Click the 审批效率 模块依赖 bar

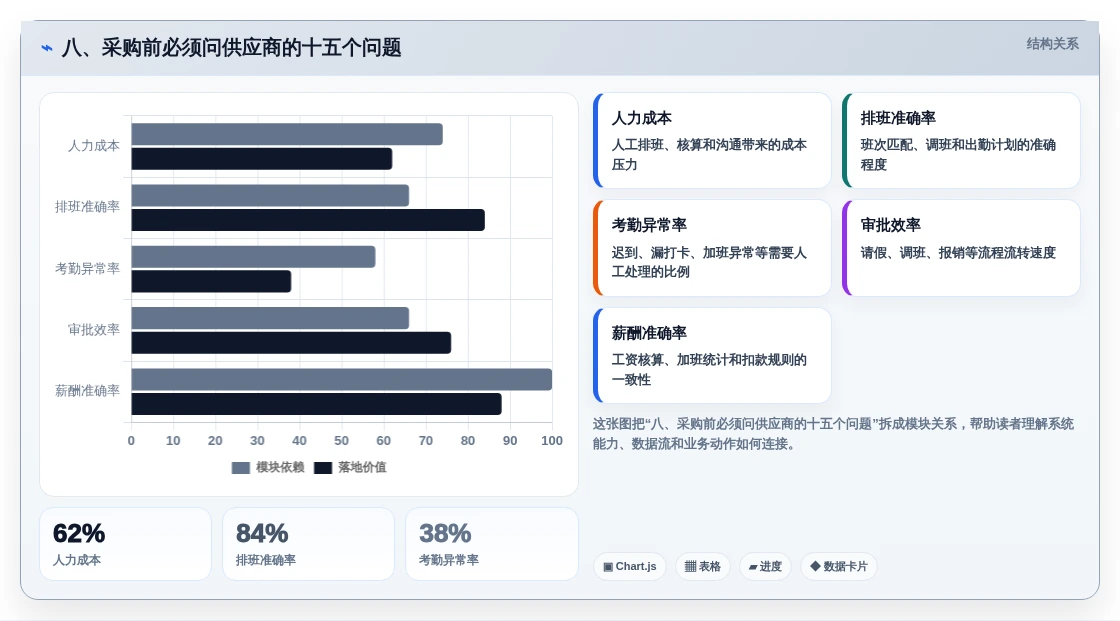270,318
